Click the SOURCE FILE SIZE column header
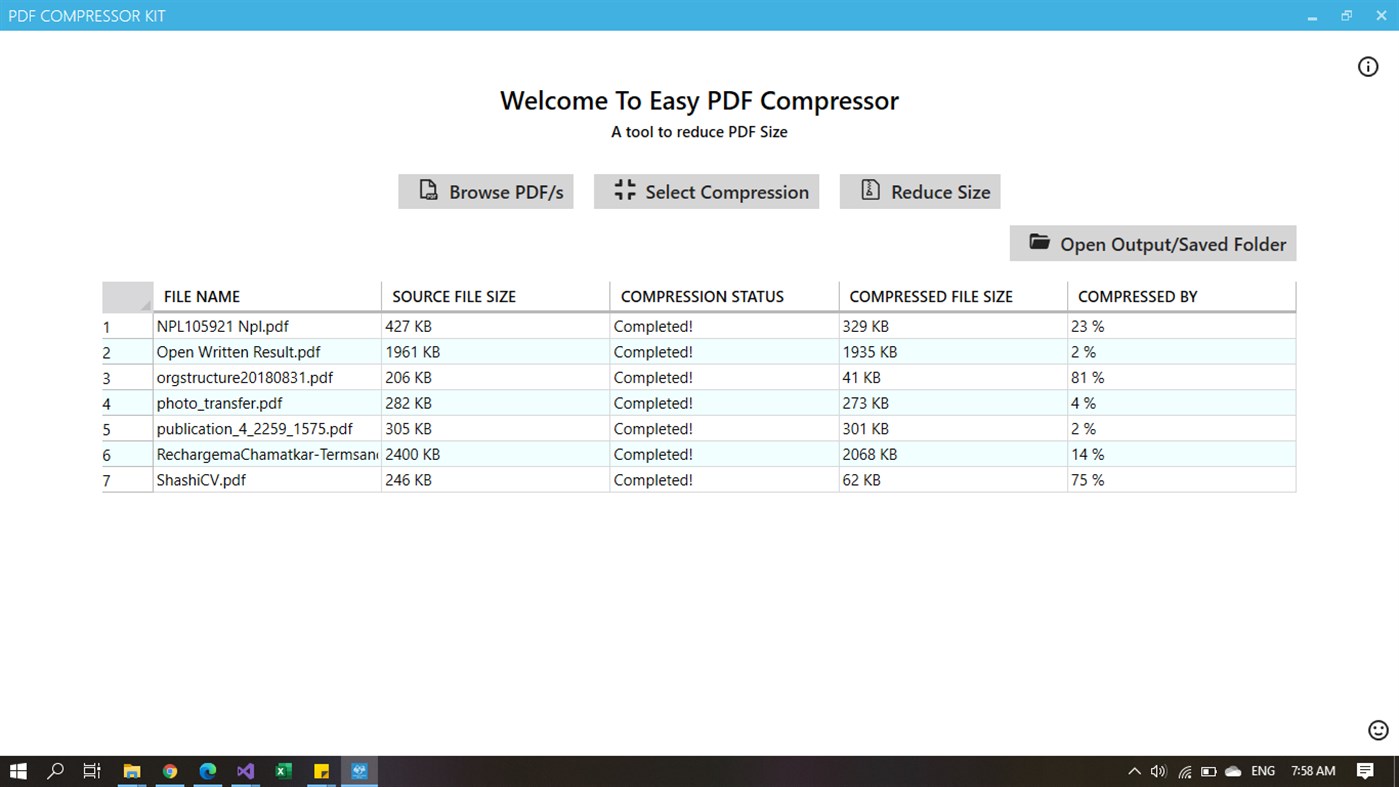The width and height of the screenshot is (1399, 787). point(453,296)
